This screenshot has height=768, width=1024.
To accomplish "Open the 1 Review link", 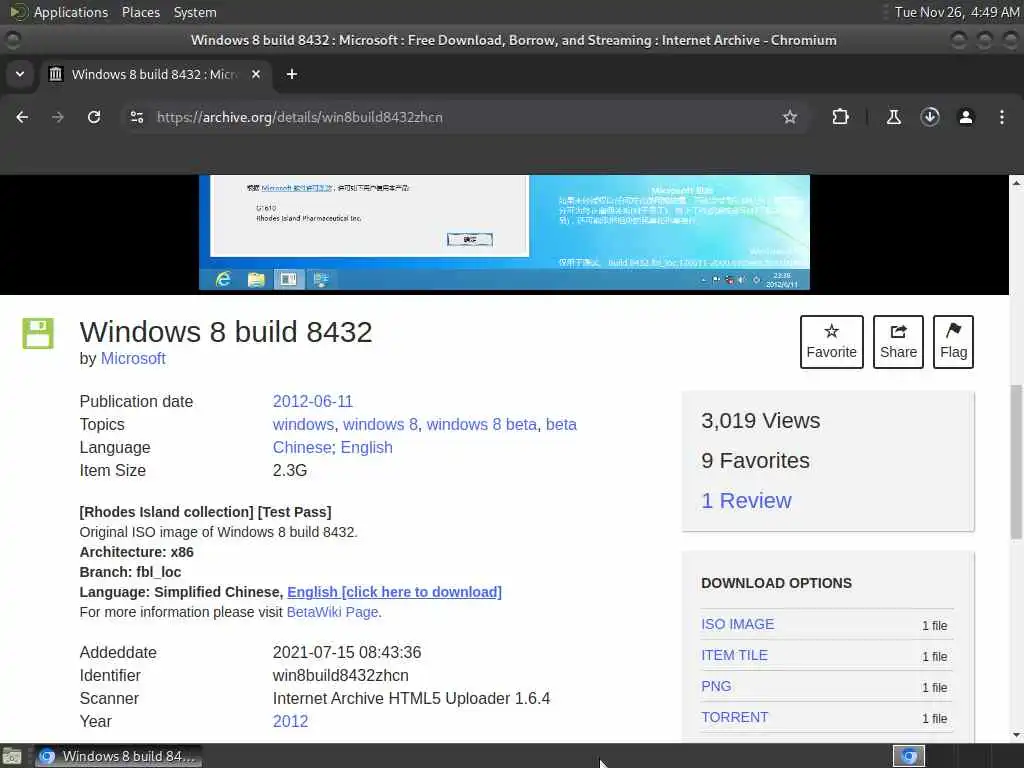I will click(x=746, y=500).
